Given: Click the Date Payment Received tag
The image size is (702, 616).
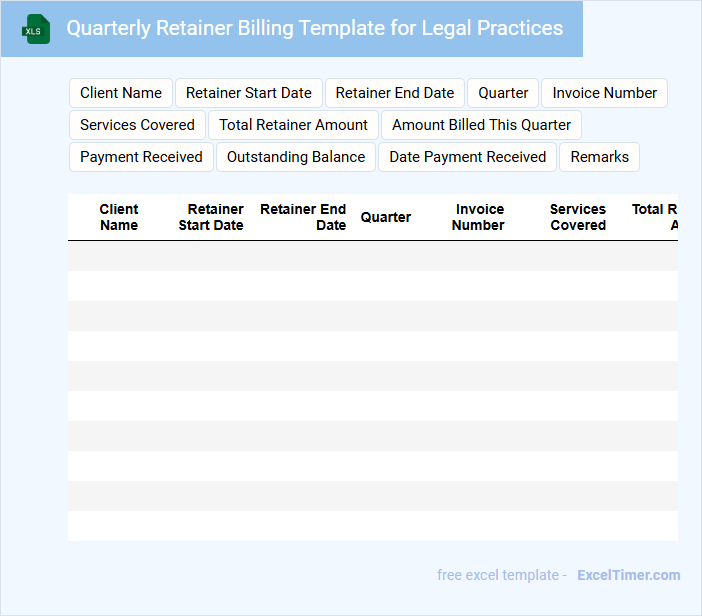Looking at the screenshot, I should click(467, 157).
